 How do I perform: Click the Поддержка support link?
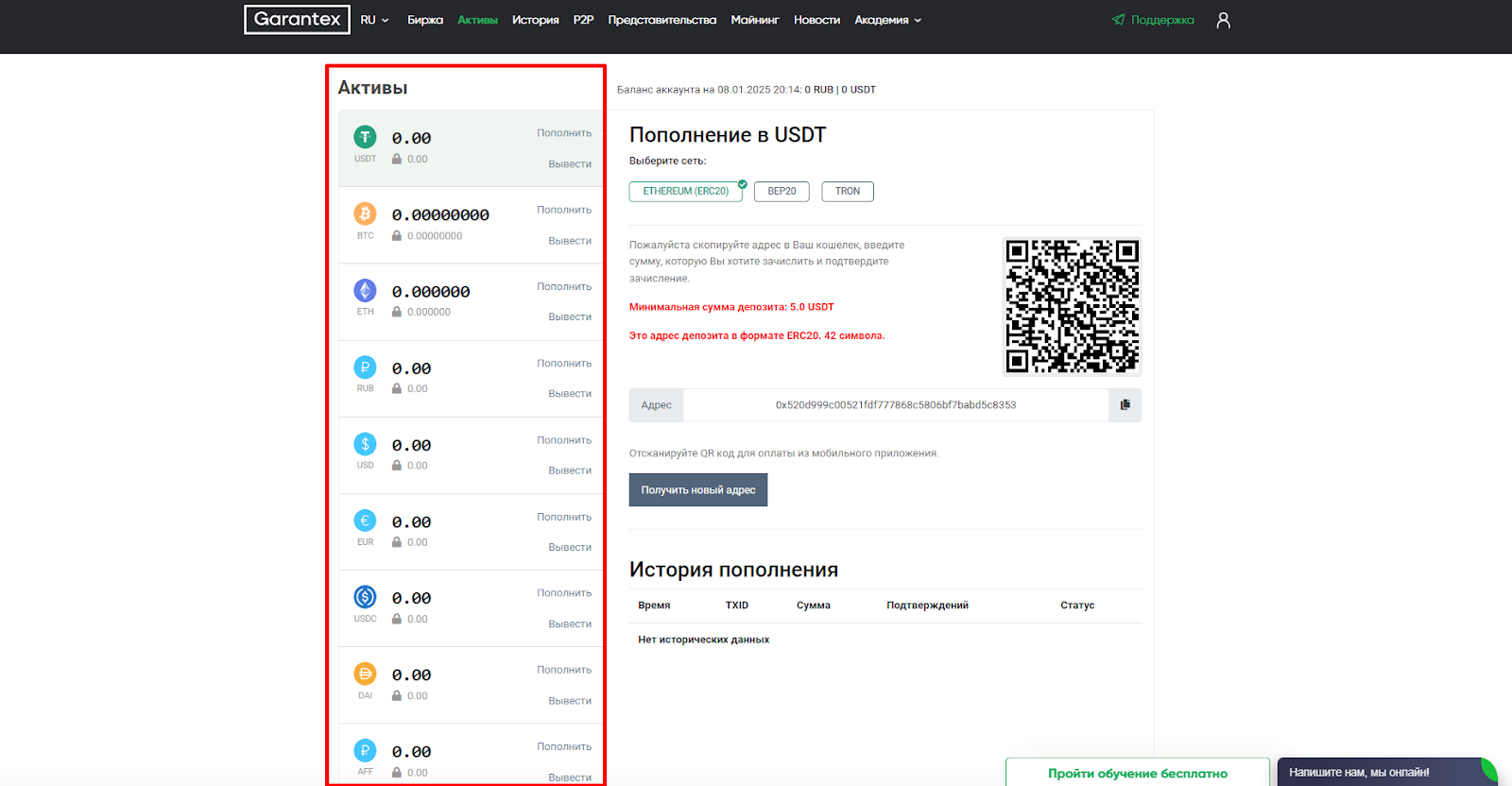(1162, 20)
